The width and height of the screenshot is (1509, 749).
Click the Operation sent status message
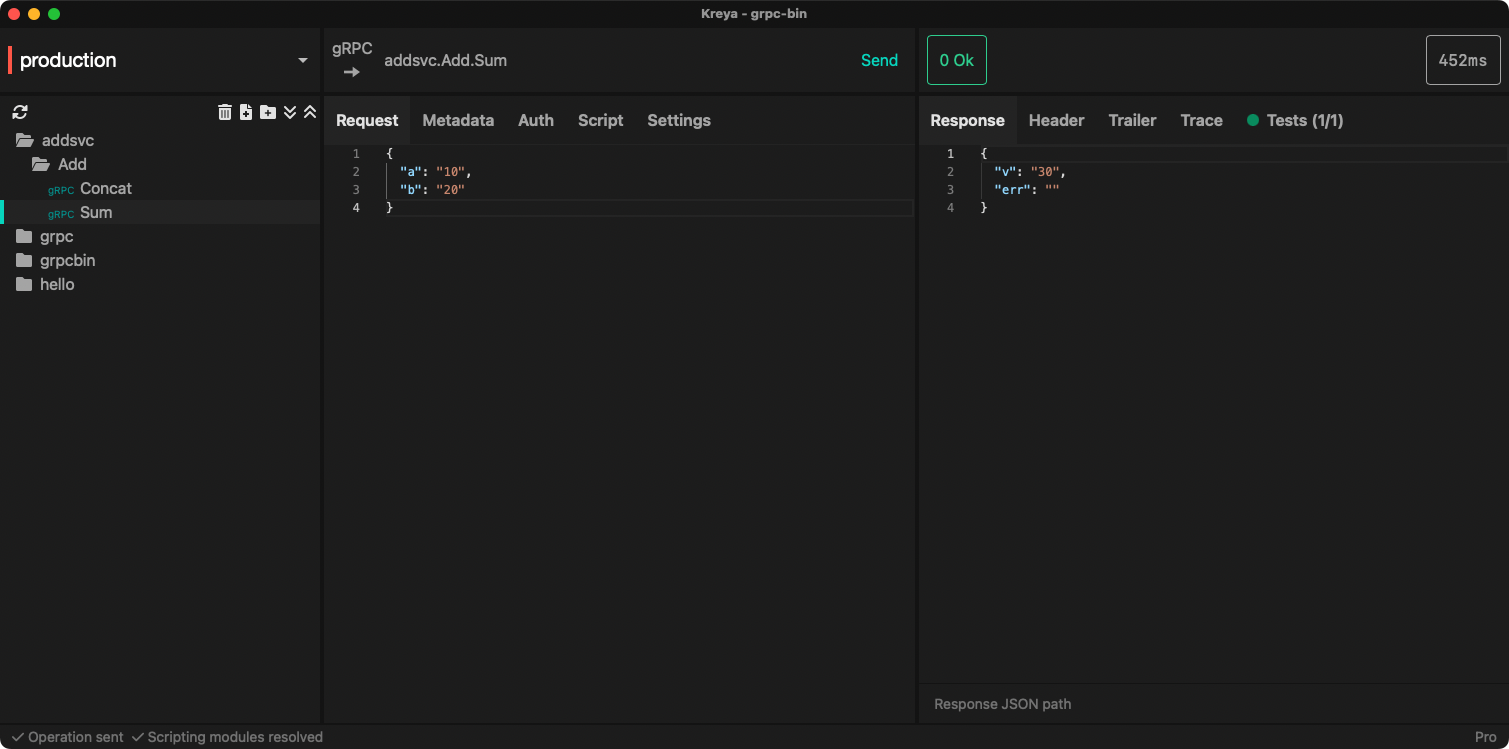[x=68, y=737]
